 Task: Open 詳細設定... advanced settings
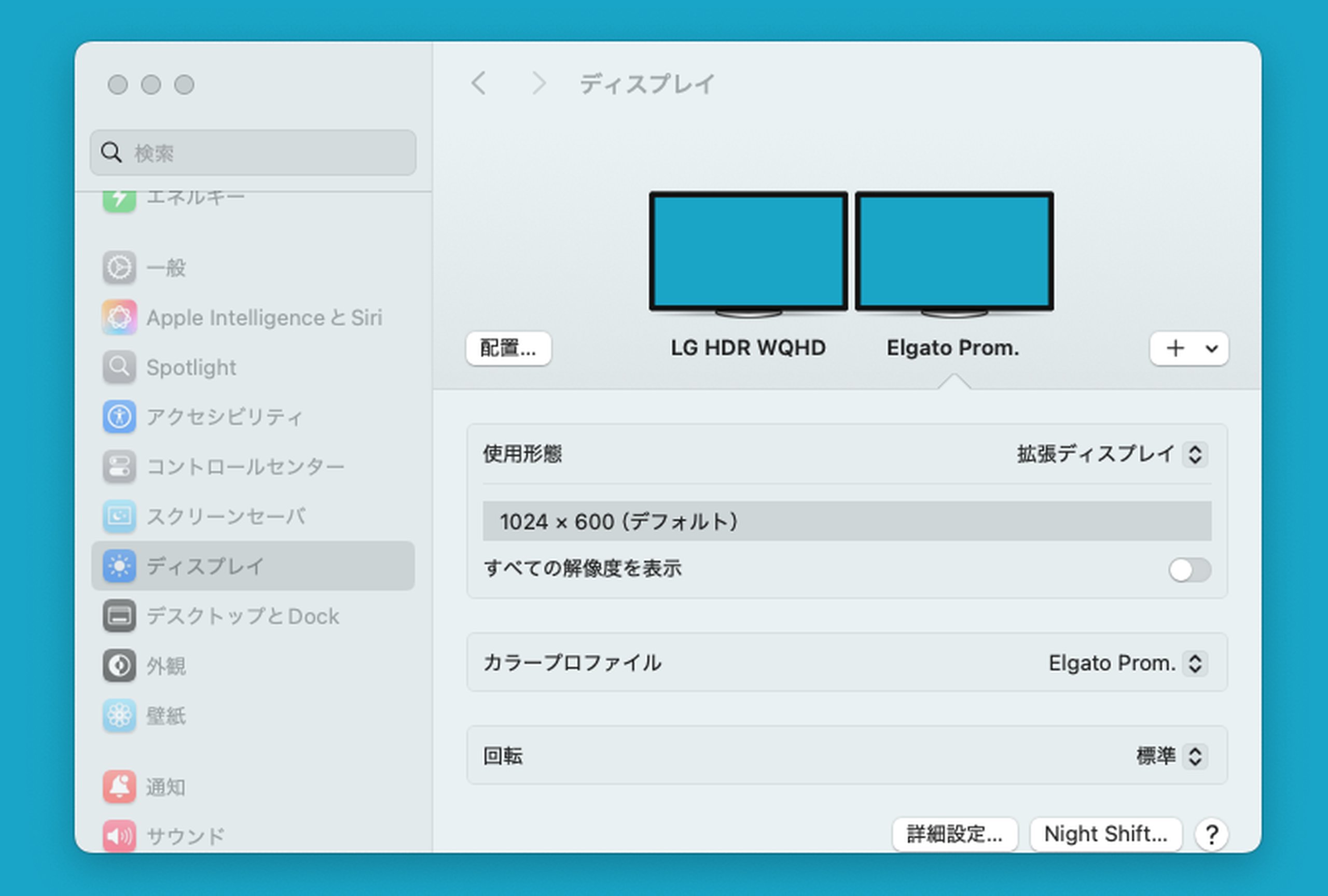(x=955, y=834)
